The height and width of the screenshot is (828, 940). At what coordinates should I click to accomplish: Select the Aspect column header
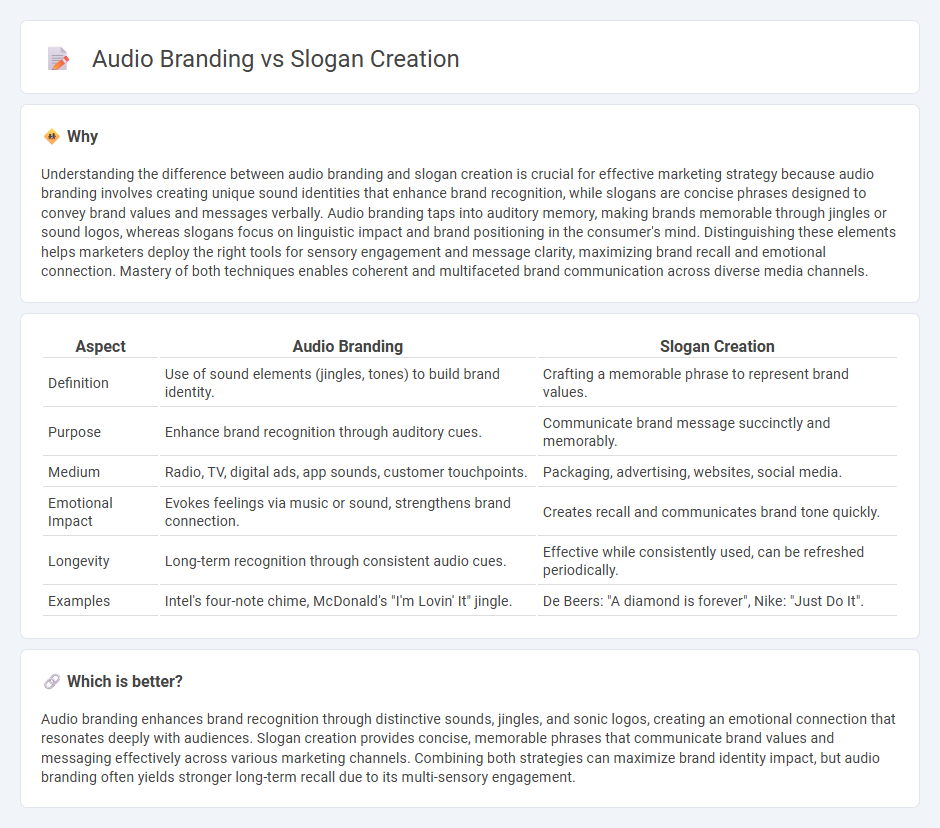[x=100, y=347]
